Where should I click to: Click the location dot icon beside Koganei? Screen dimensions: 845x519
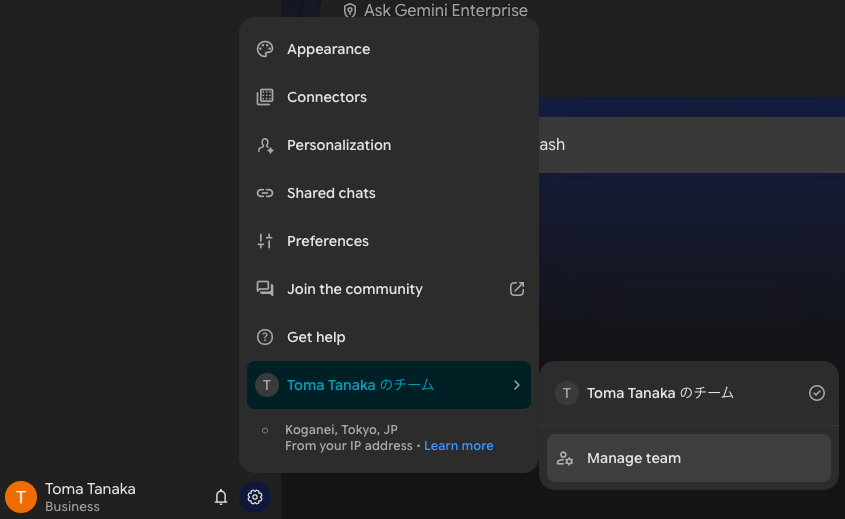[265, 430]
